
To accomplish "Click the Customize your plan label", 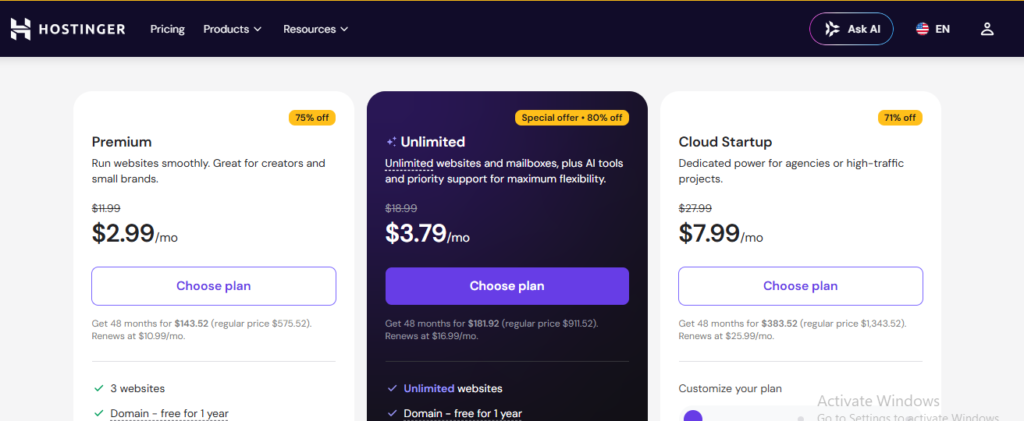I will 730,388.
